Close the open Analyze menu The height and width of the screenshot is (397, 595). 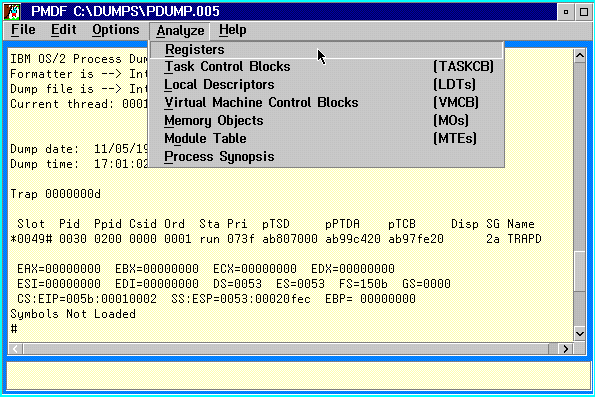(x=180, y=31)
